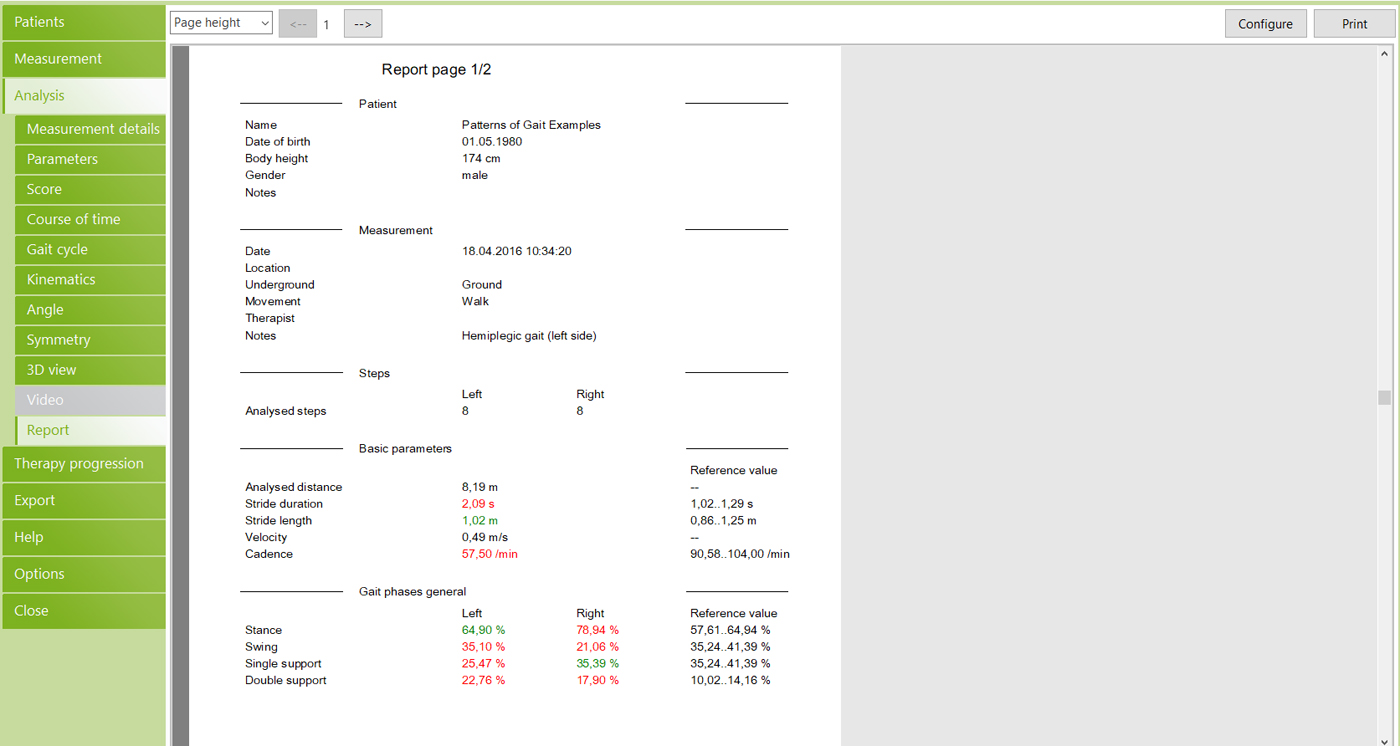The width and height of the screenshot is (1400, 746).
Task: Click right double support 17,90 %
Action: 598,681
